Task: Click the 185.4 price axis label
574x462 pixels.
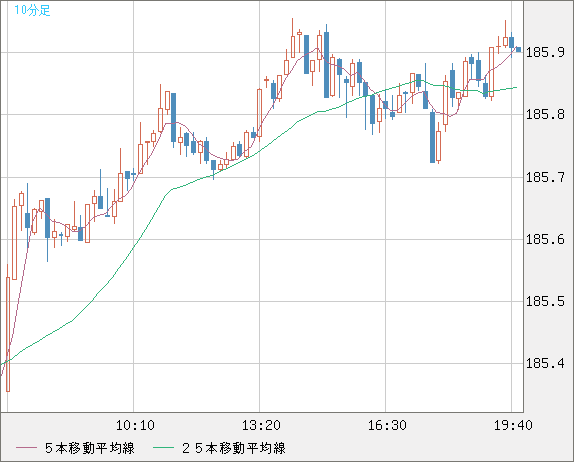Action: pyautogui.click(x=545, y=364)
